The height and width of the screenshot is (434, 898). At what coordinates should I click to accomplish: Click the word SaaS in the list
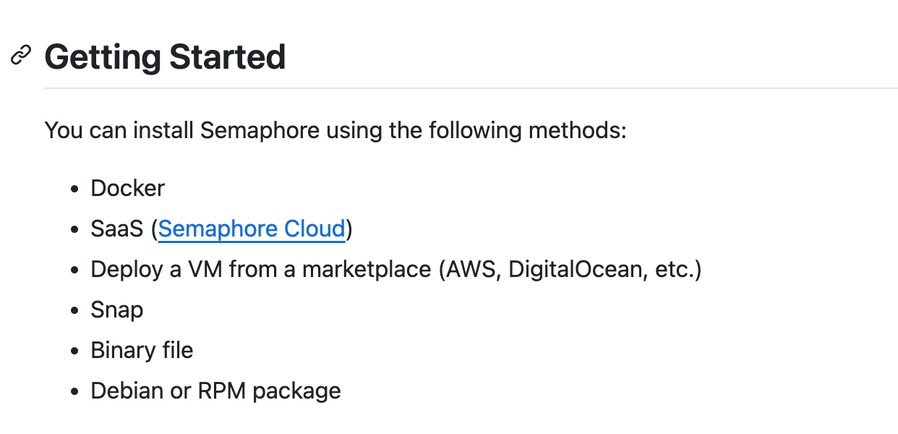(117, 229)
